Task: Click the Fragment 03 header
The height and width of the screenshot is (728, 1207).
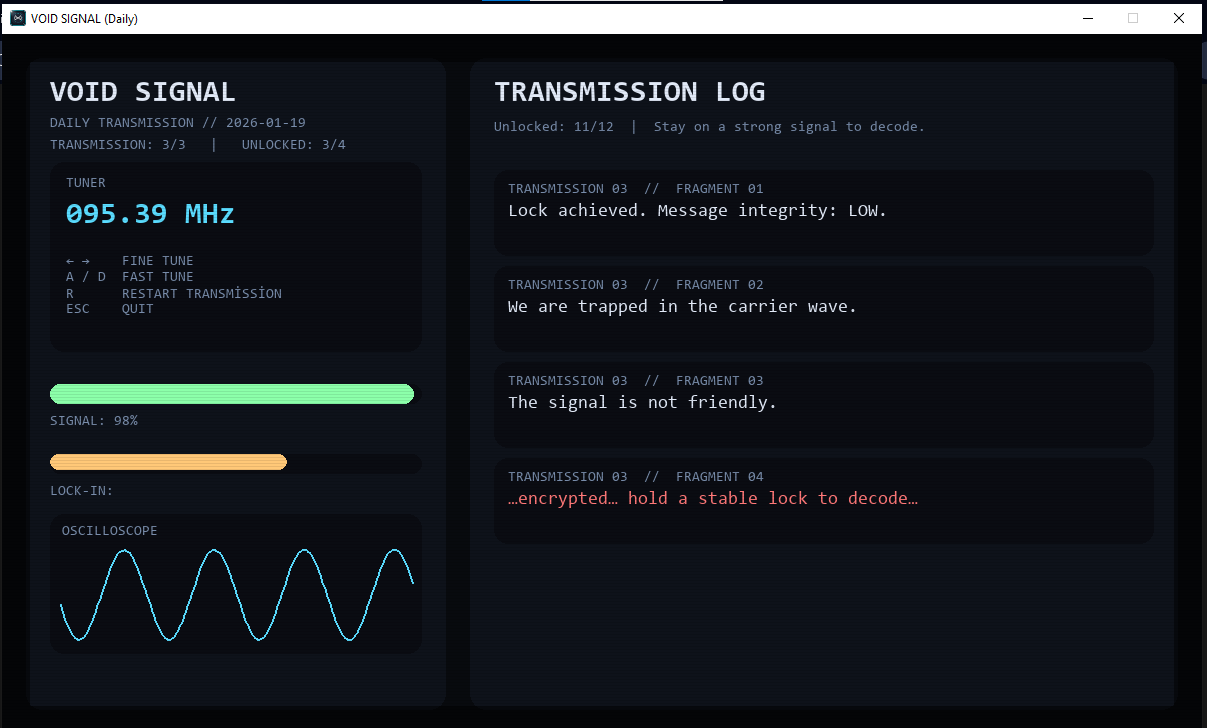Action: coord(636,381)
